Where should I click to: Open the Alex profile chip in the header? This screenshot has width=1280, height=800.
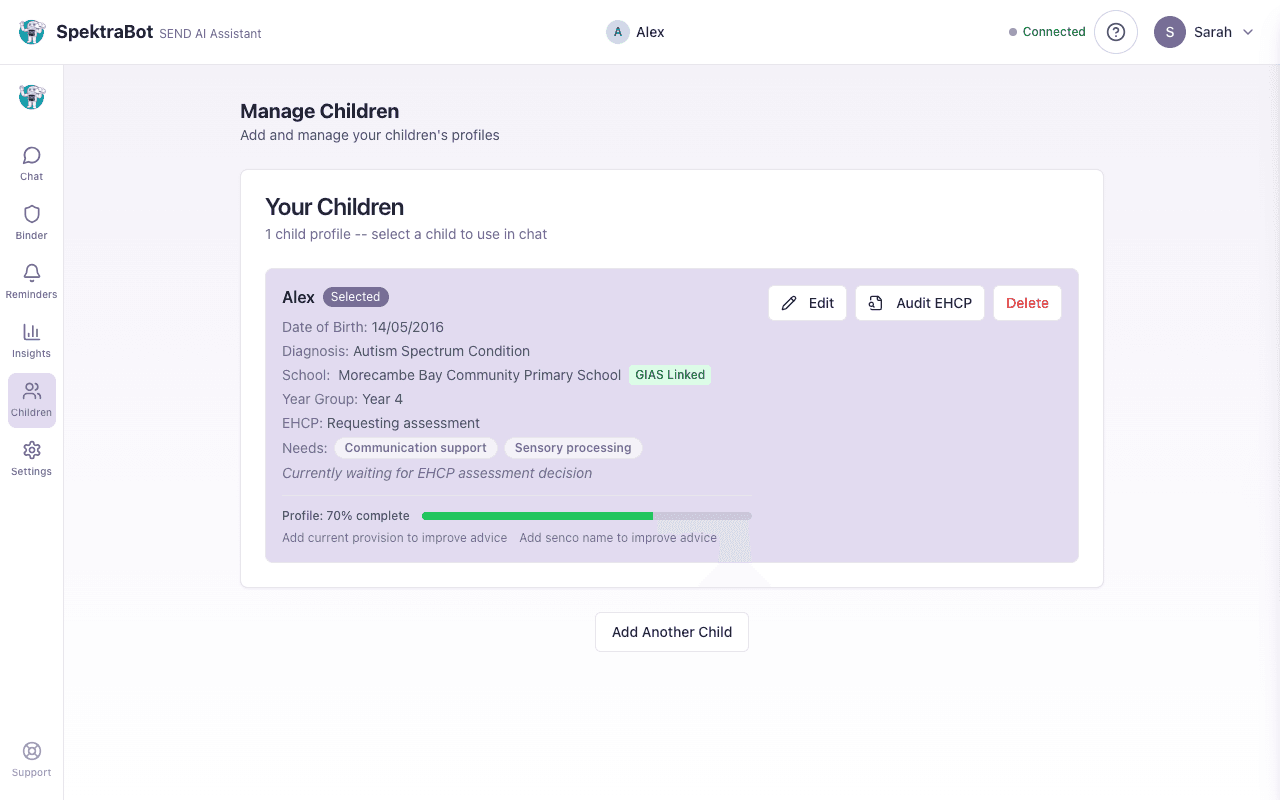coord(635,31)
